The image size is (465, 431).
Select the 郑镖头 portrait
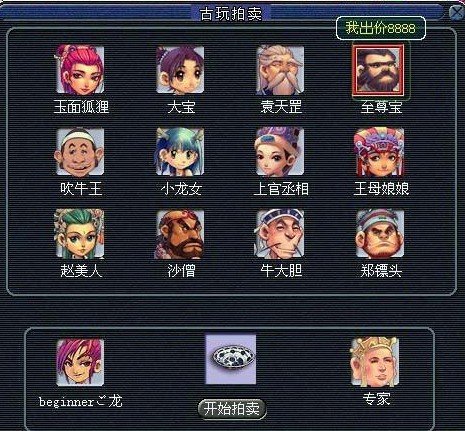[x=380, y=234]
